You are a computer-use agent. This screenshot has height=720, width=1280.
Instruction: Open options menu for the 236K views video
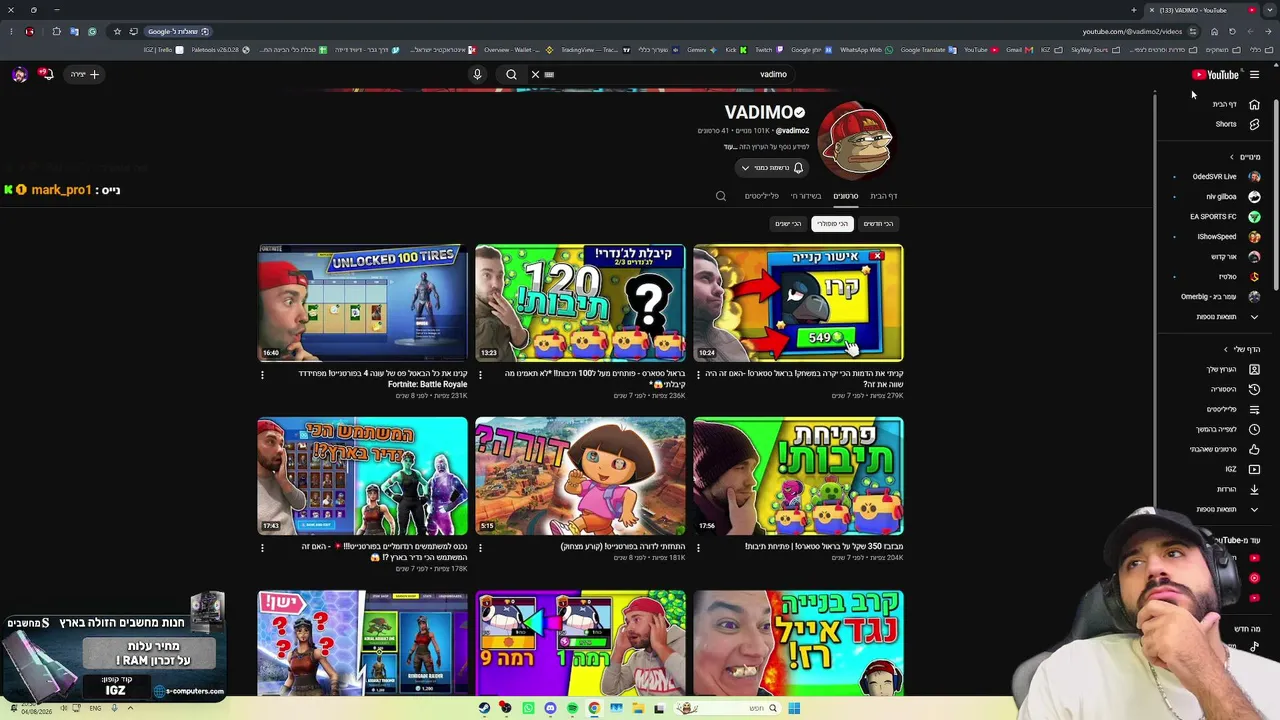(480, 375)
